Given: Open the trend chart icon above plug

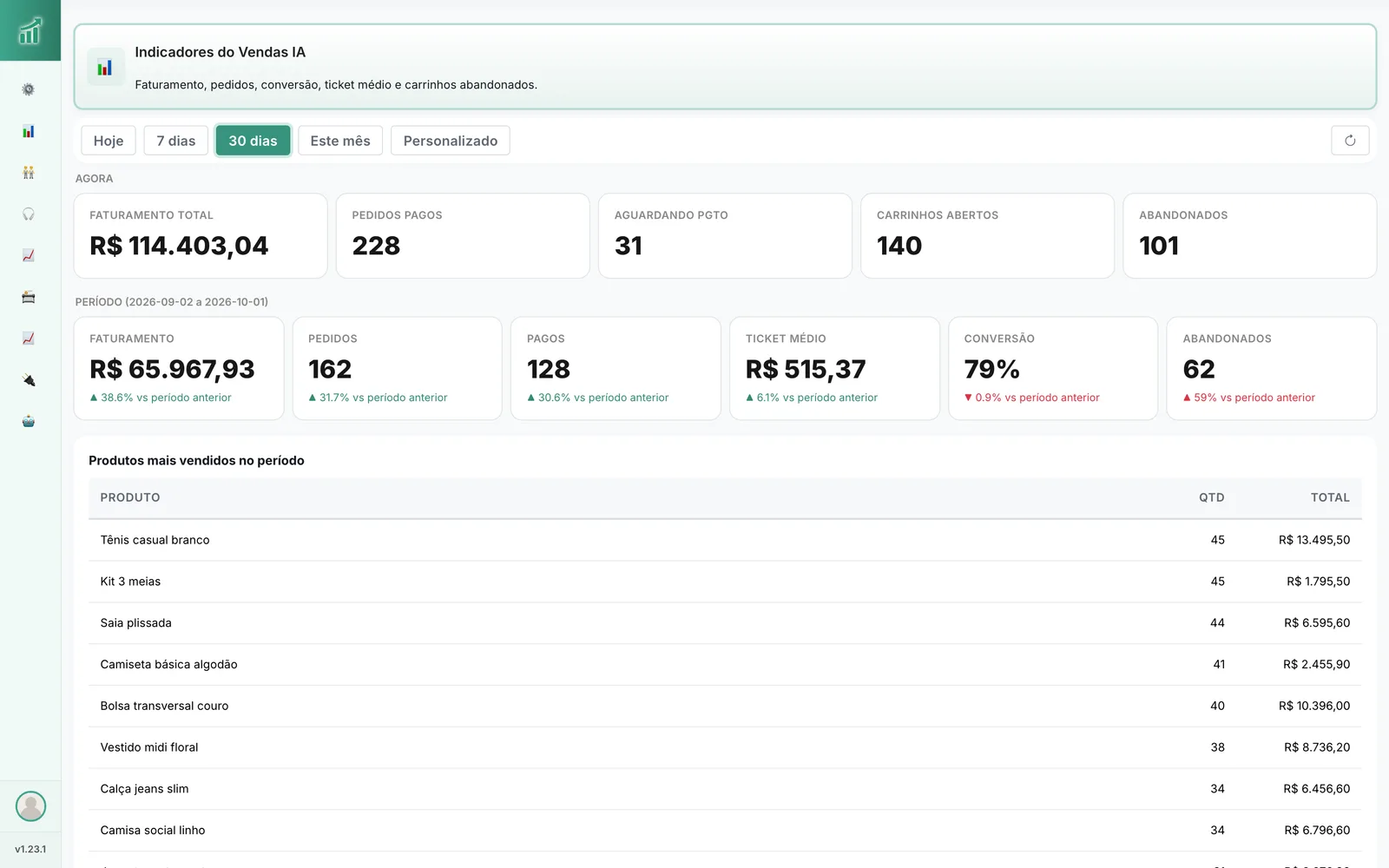Looking at the screenshot, I should [x=29, y=339].
